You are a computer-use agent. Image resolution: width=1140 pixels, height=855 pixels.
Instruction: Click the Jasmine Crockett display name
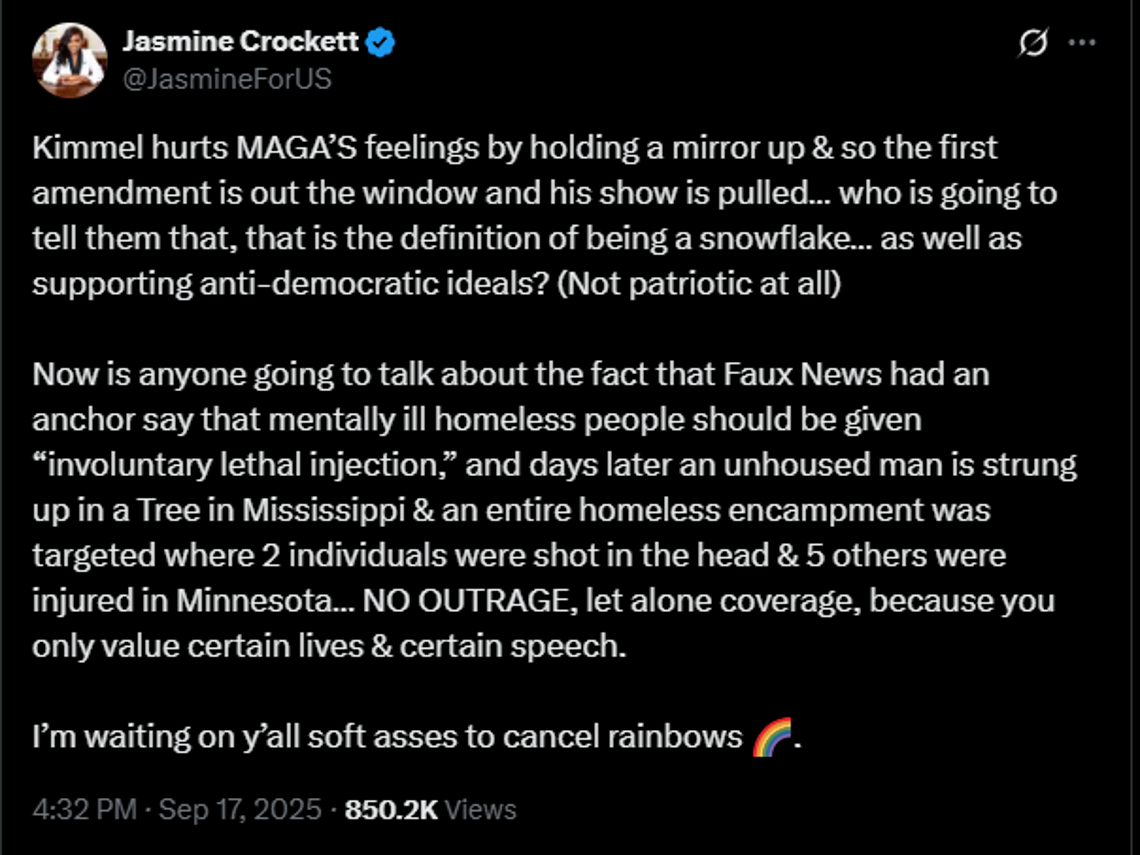coord(241,41)
